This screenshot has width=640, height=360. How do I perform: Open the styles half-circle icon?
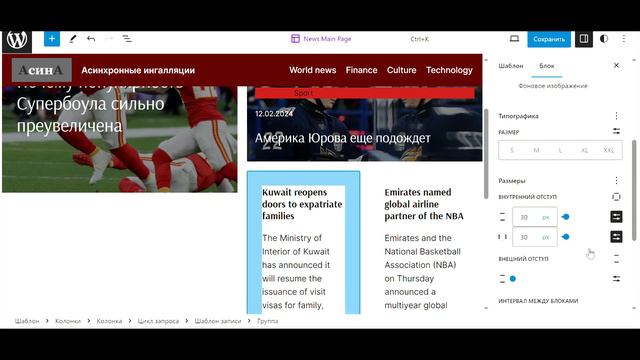[604, 39]
